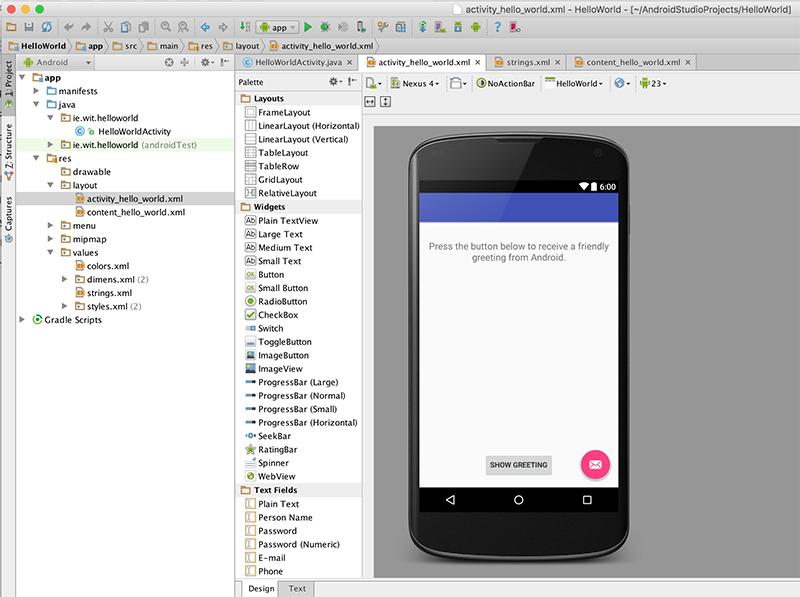Click the NoActionBar theme button
800x597 pixels.
(x=506, y=83)
